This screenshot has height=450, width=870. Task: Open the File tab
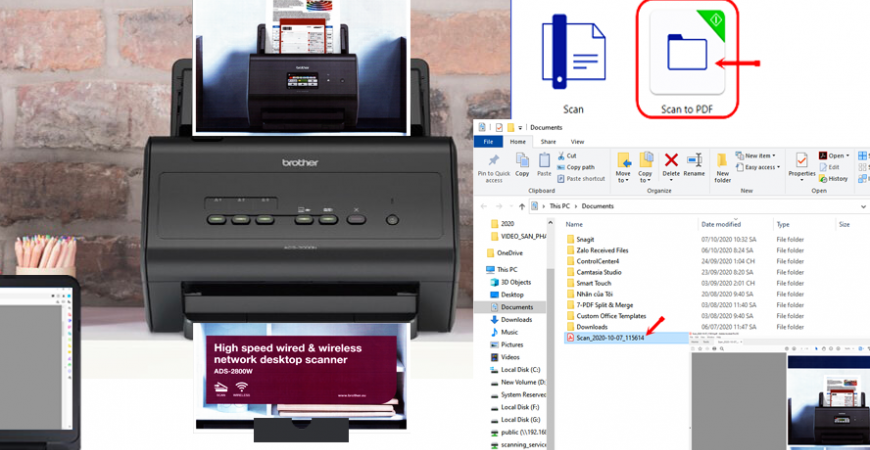pos(488,141)
